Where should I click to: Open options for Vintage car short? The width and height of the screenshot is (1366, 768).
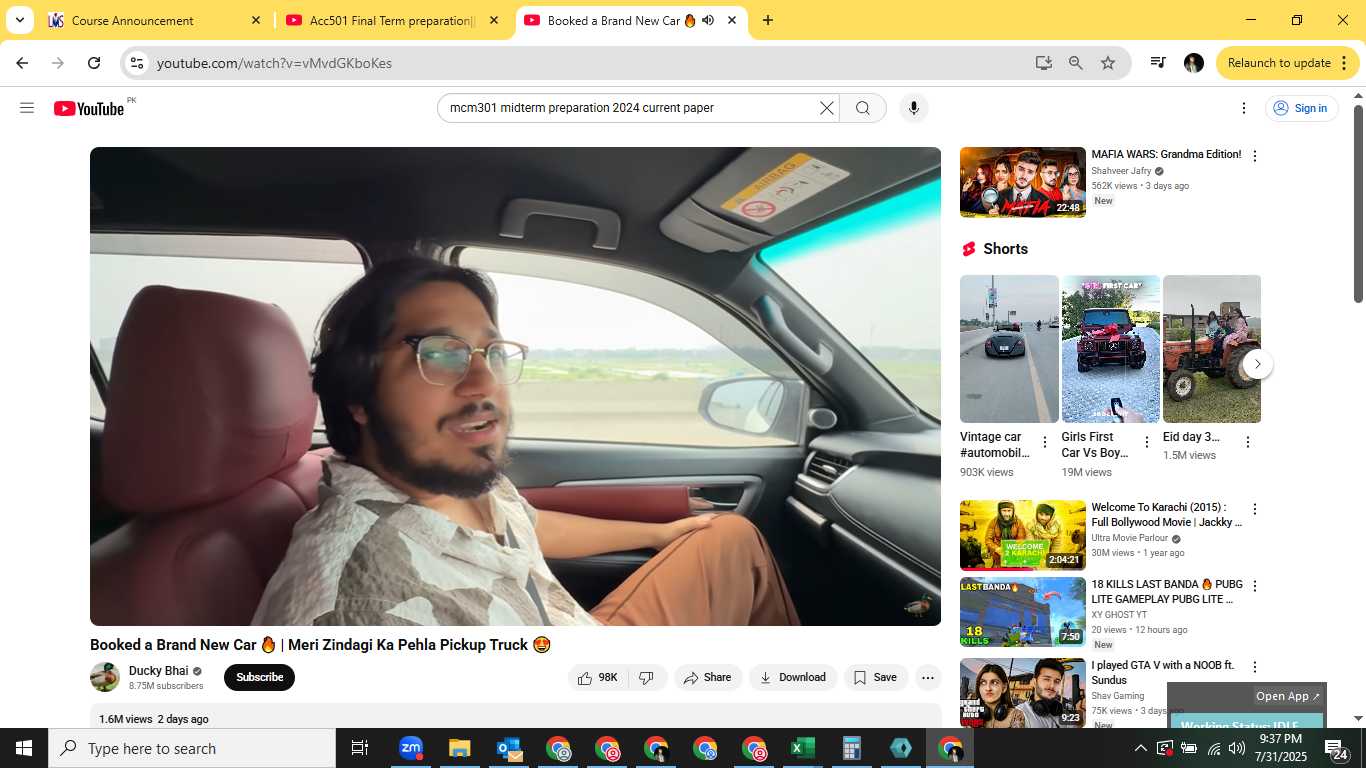(x=1045, y=442)
